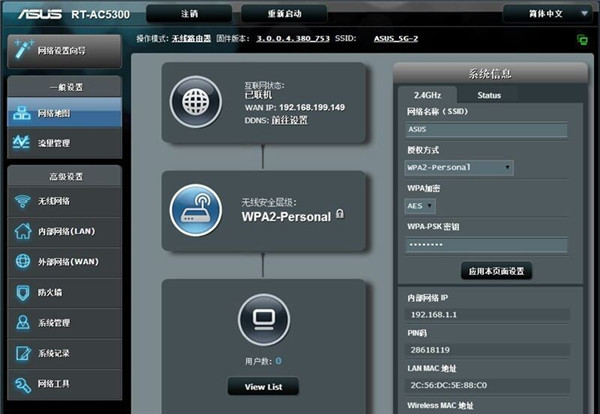Click the 高级设置 section header
The image size is (600, 414).
click(64, 176)
